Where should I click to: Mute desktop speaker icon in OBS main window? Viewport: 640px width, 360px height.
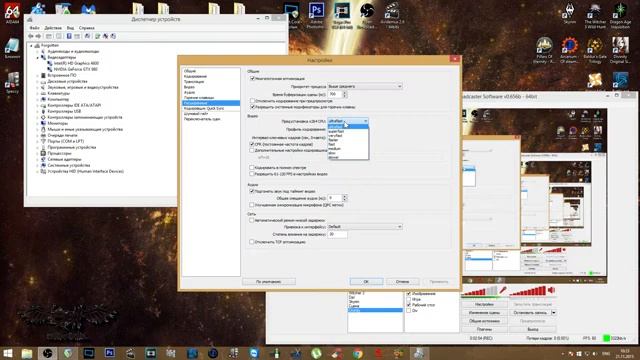(551, 290)
